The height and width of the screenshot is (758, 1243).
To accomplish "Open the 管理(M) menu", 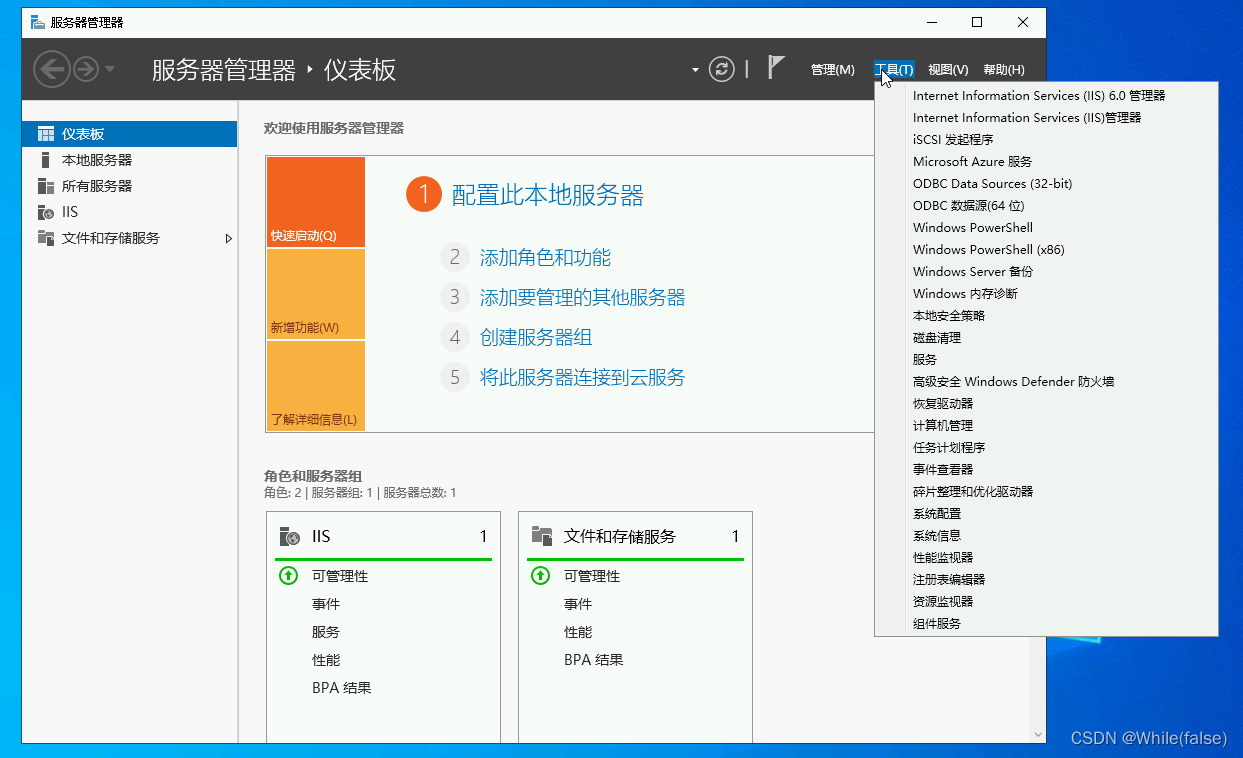I will pyautogui.click(x=832, y=70).
